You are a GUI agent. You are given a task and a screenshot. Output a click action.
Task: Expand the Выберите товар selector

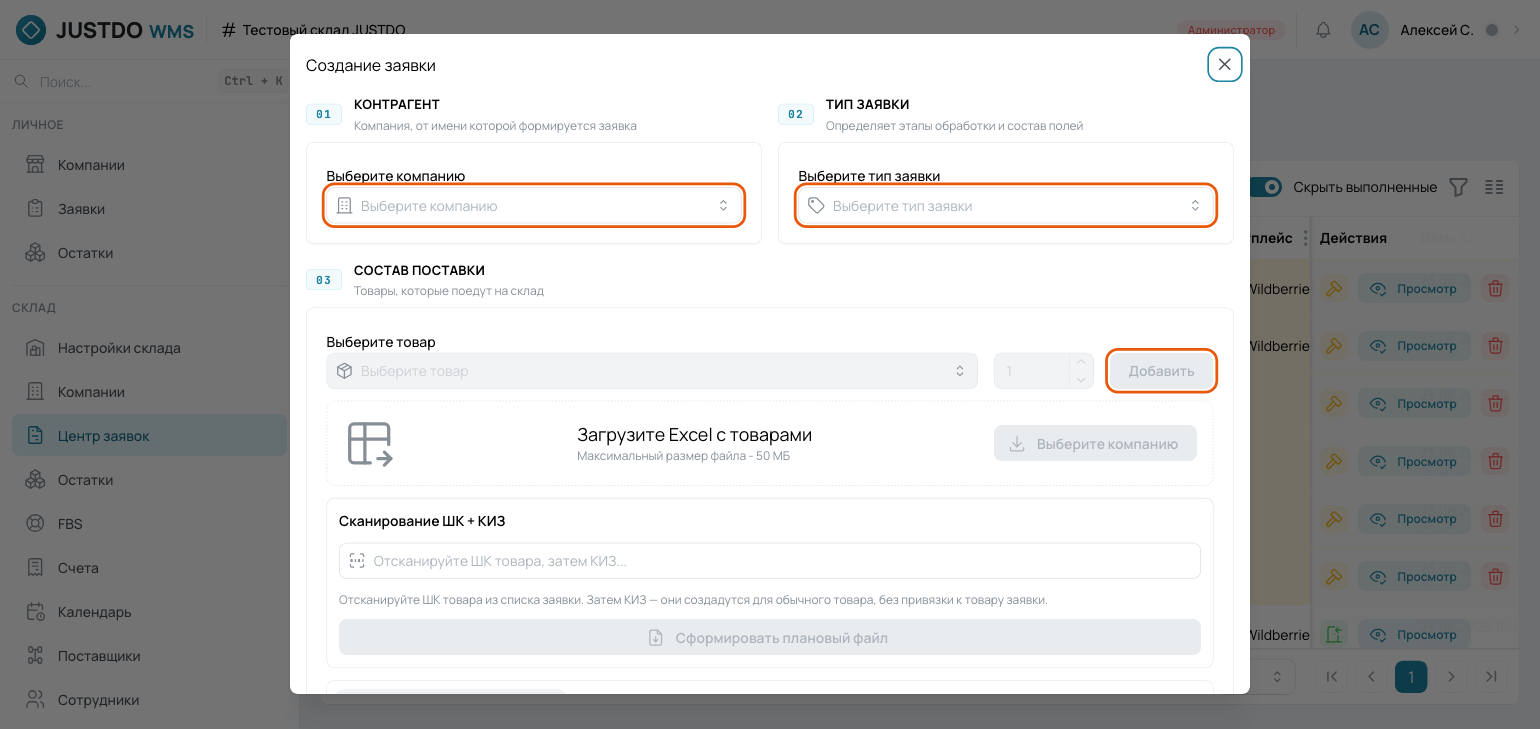point(652,371)
